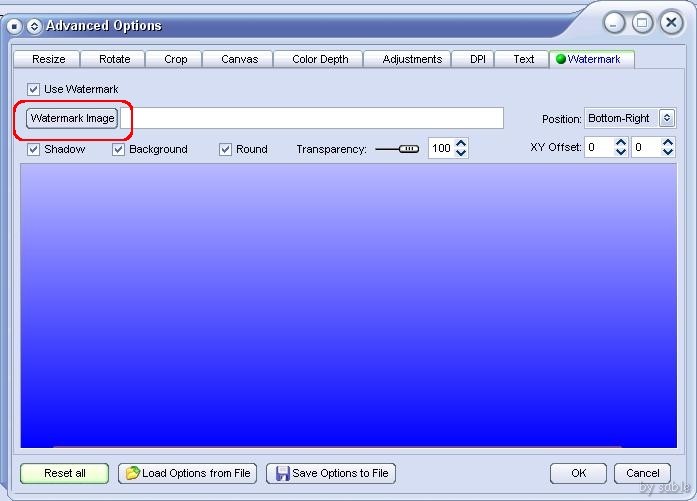Click the Save Options floppy disk icon
697x501 pixels.
click(x=282, y=473)
